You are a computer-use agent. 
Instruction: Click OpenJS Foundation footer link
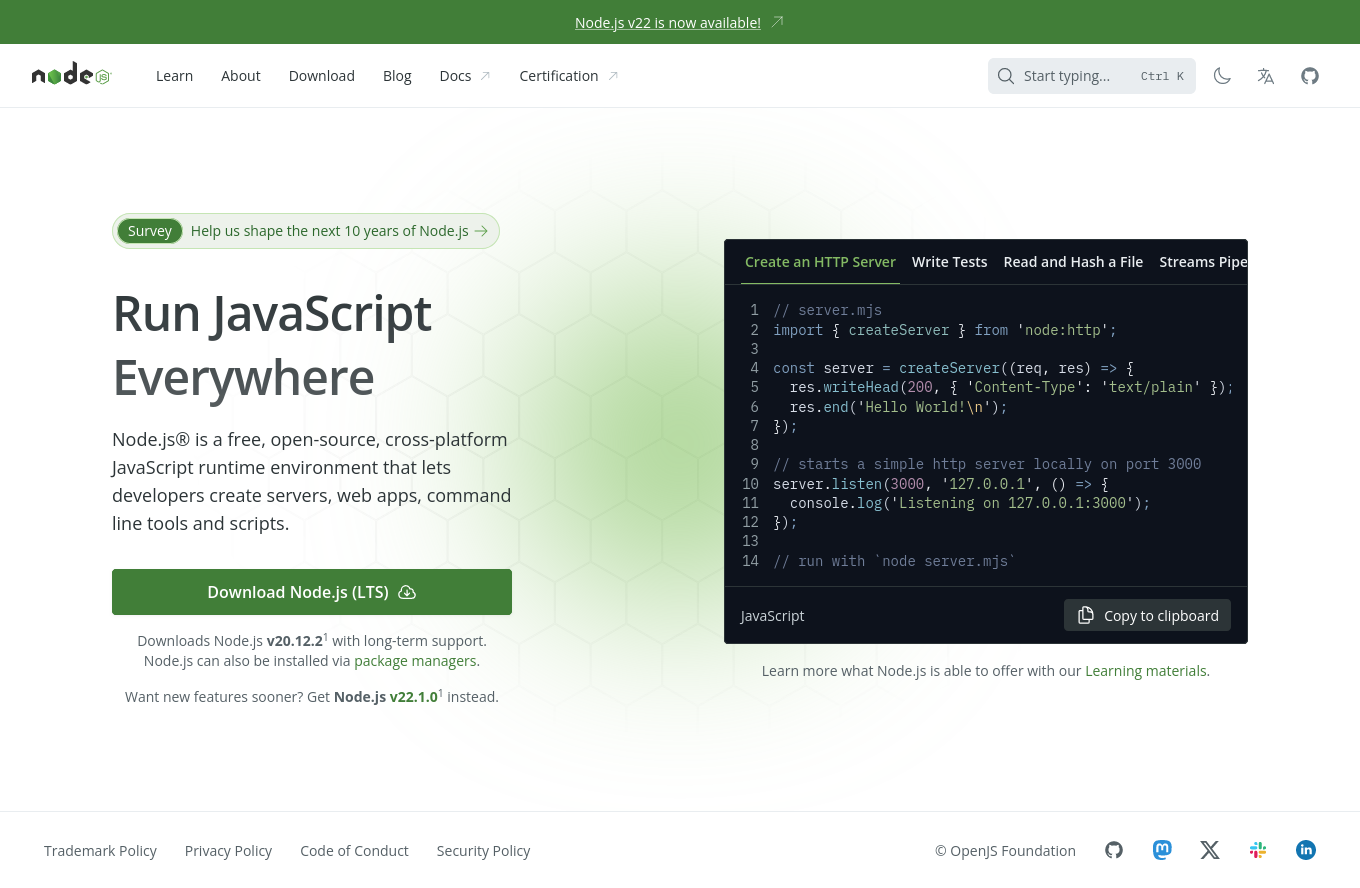[x=1005, y=851]
